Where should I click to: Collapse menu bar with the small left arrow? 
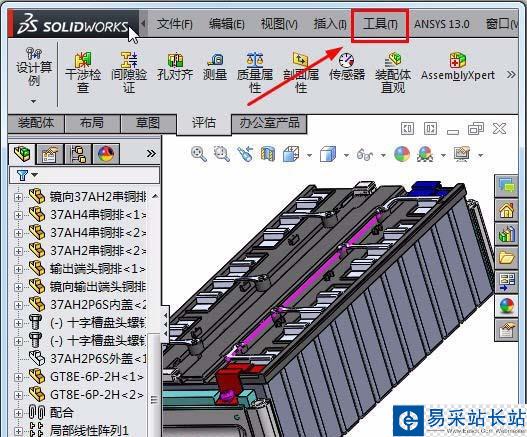[x=144, y=24]
